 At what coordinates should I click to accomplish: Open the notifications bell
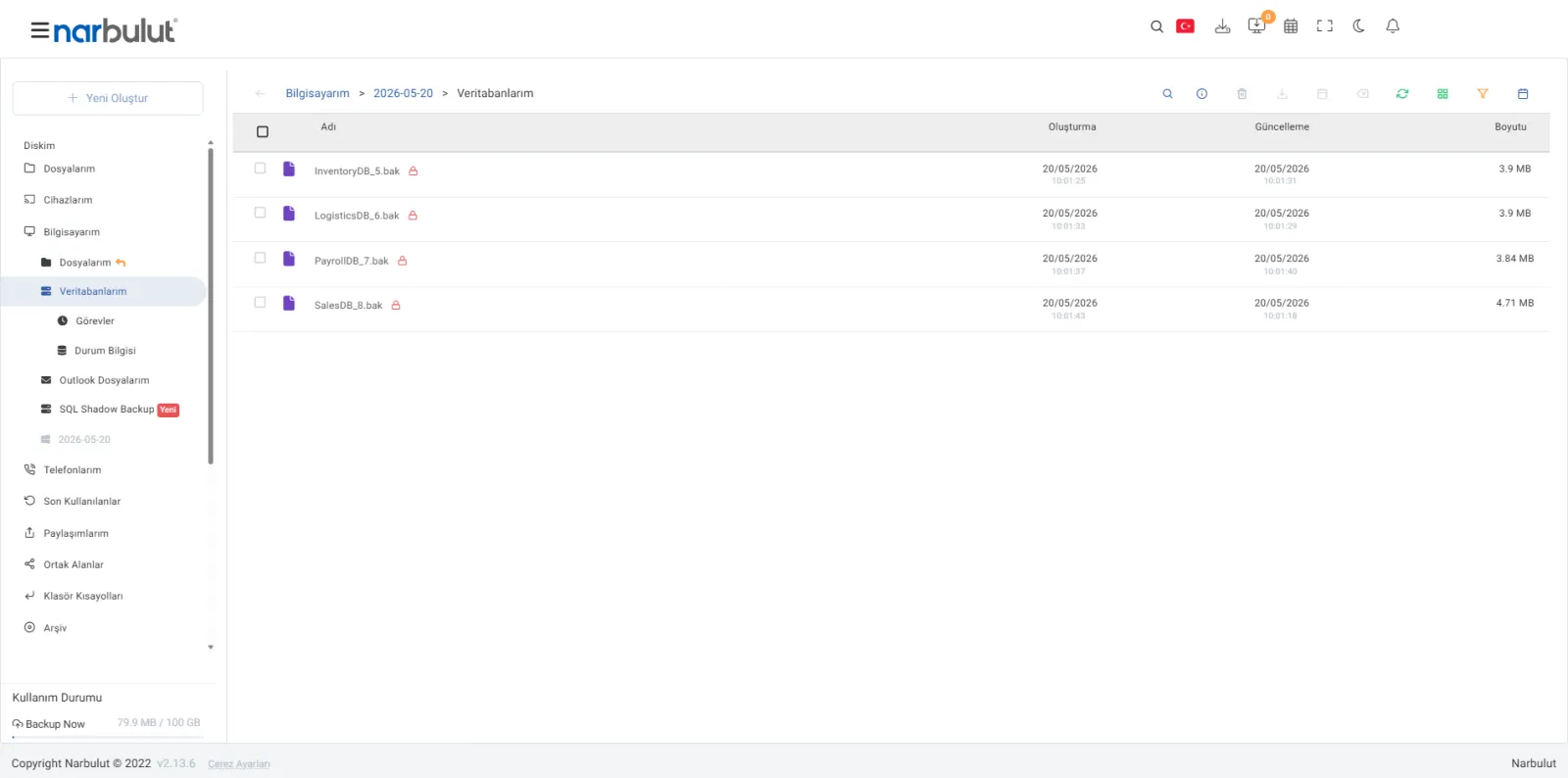[x=1393, y=26]
